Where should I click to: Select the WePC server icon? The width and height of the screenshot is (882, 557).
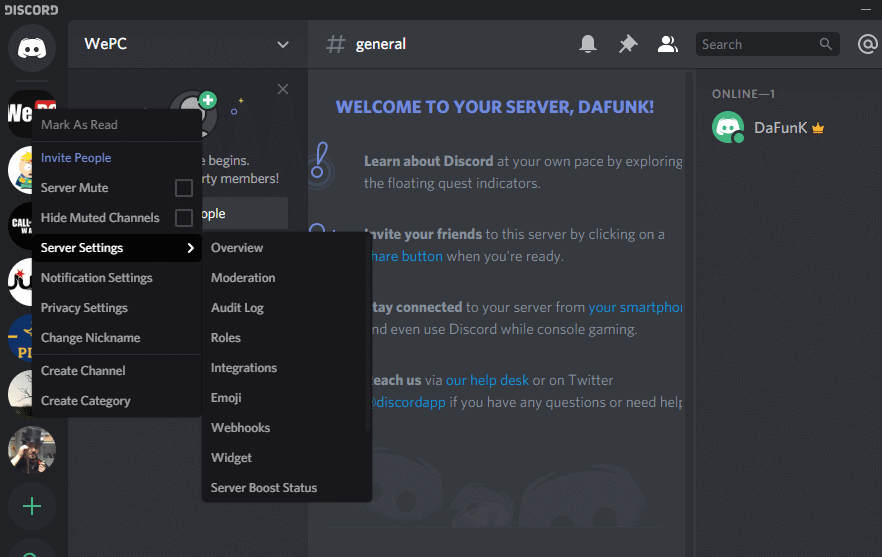click(20, 113)
